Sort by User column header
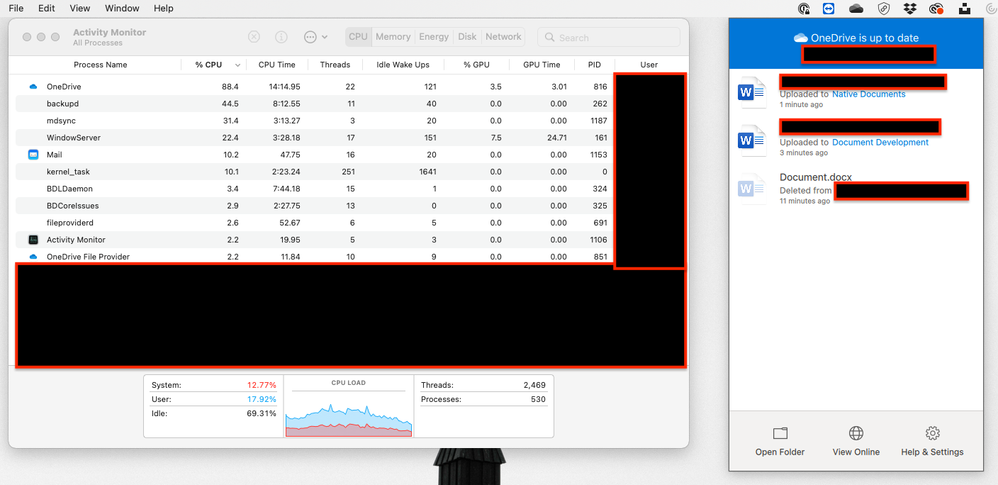This screenshot has height=485, width=998. tap(649, 65)
